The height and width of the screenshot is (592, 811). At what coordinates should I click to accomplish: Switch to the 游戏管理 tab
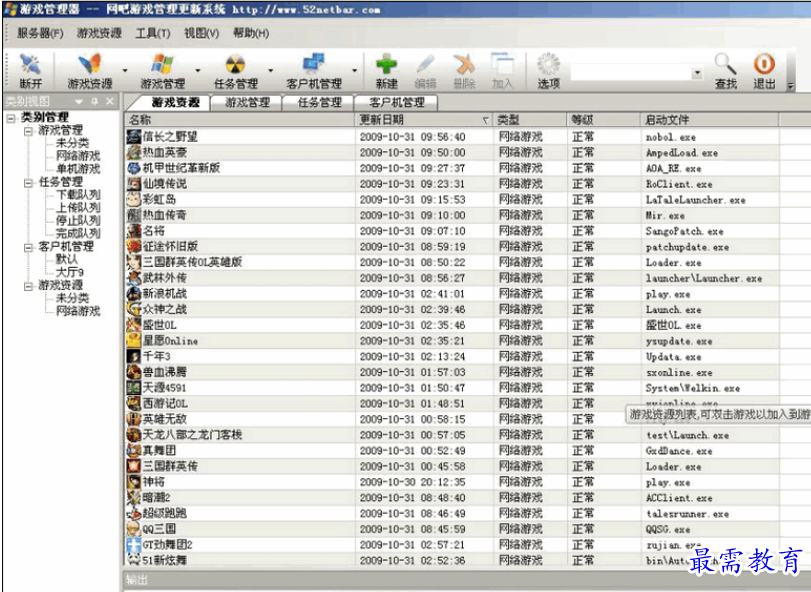click(247, 102)
